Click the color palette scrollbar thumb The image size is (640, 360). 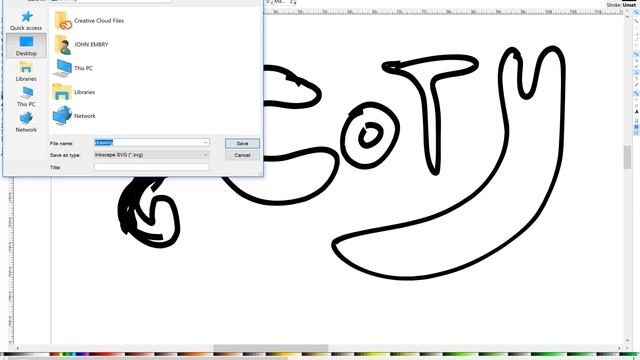tap(147, 358)
